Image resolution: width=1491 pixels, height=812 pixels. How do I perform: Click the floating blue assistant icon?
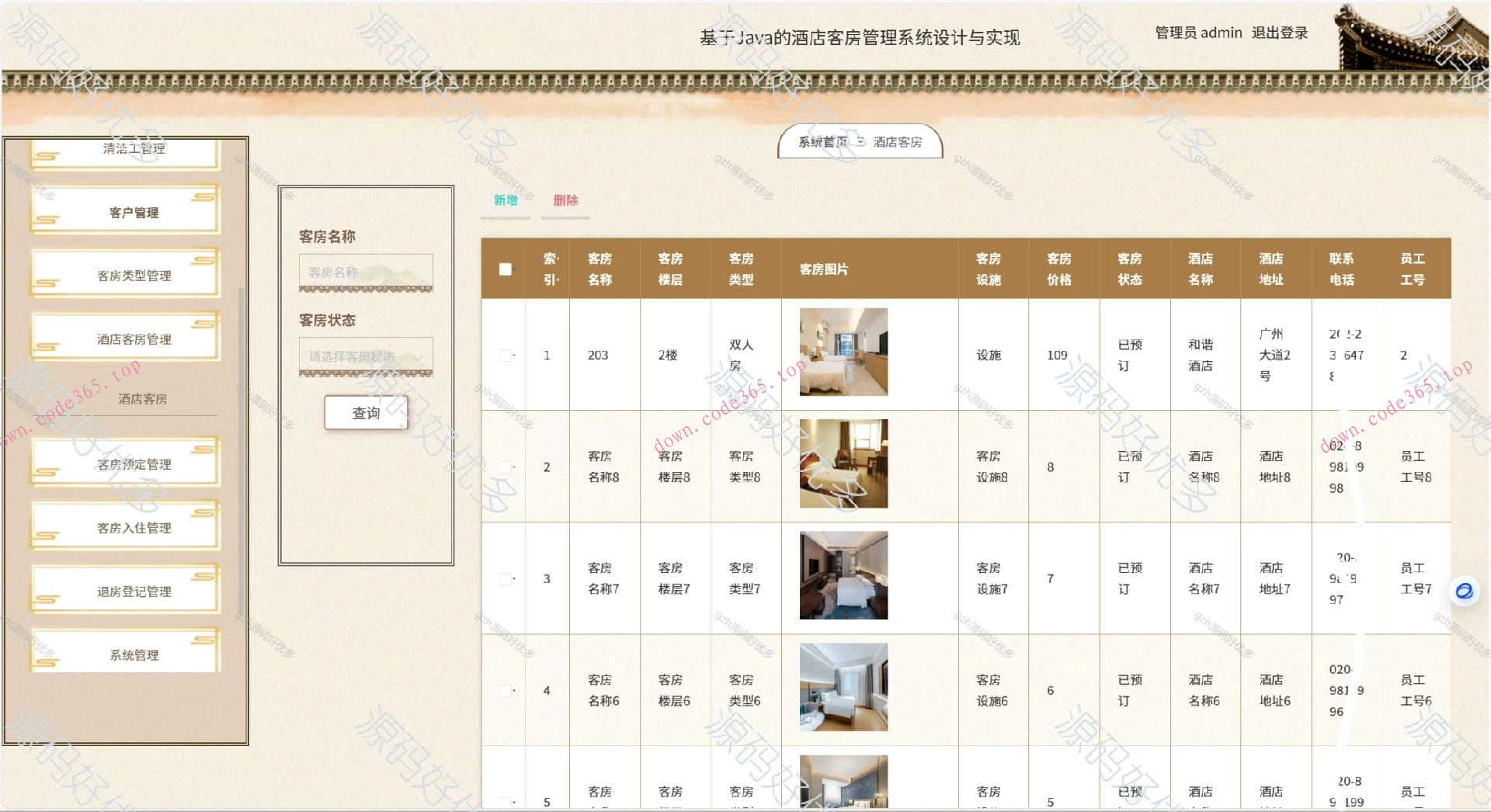(1464, 592)
